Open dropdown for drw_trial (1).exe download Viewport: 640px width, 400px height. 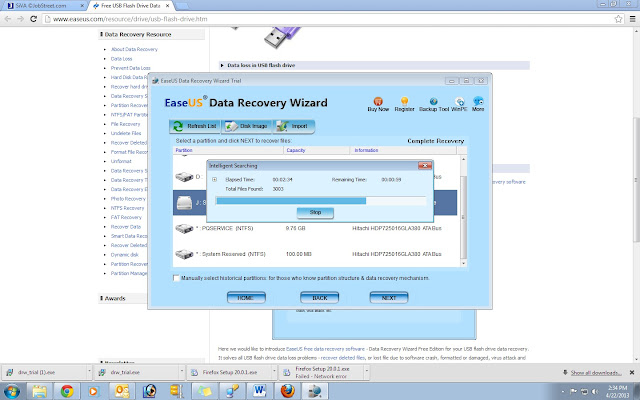89,372
